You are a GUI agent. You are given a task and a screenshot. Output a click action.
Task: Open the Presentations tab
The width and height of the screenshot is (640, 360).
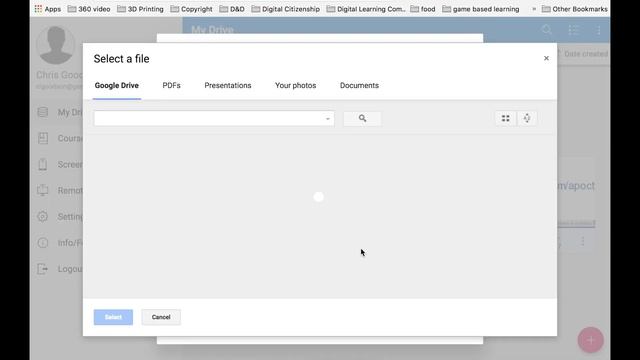click(x=228, y=86)
